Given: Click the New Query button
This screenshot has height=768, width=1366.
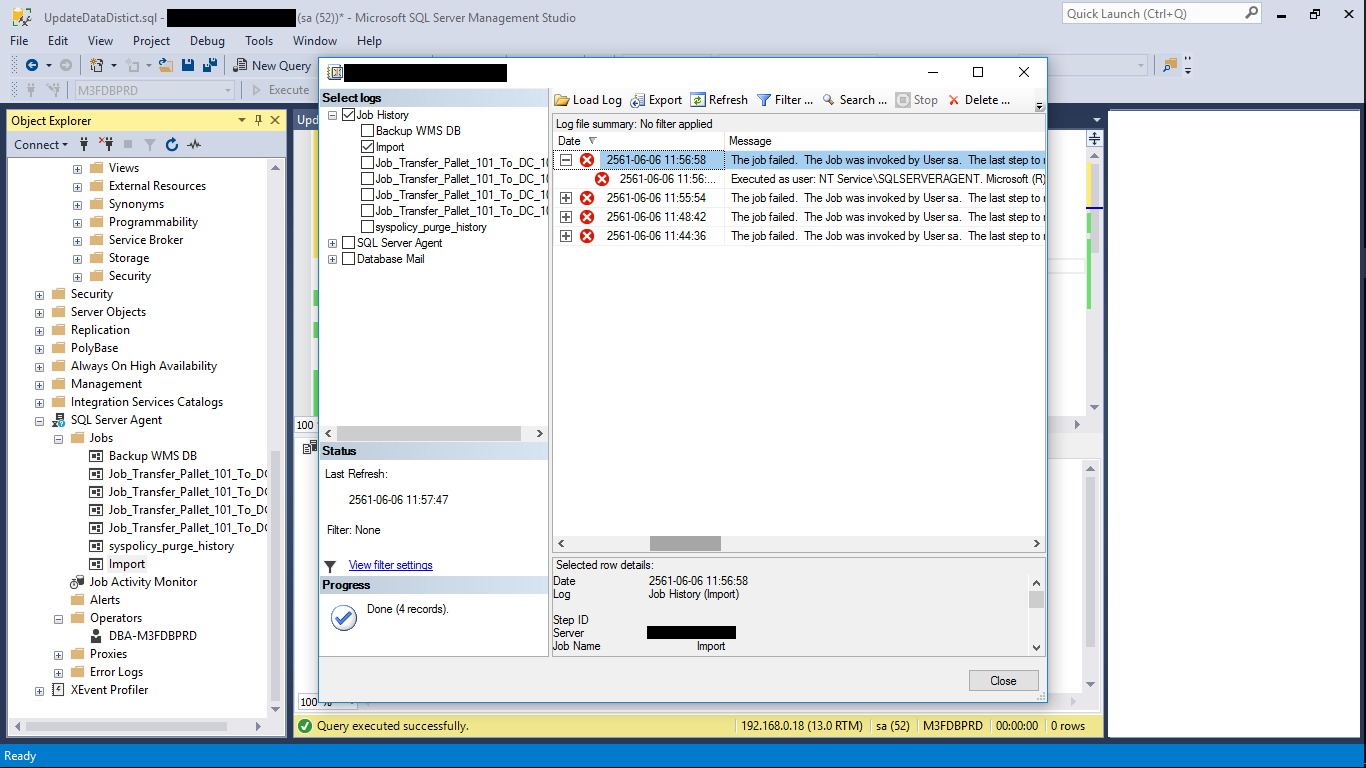Looking at the screenshot, I should (273, 65).
